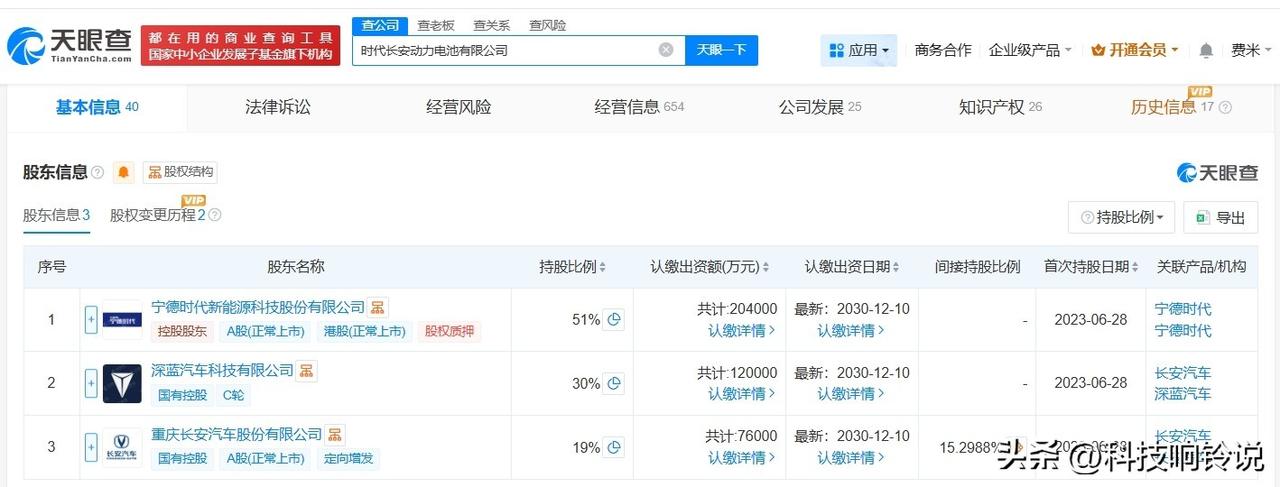Clear the search box with the X icon

[666, 50]
